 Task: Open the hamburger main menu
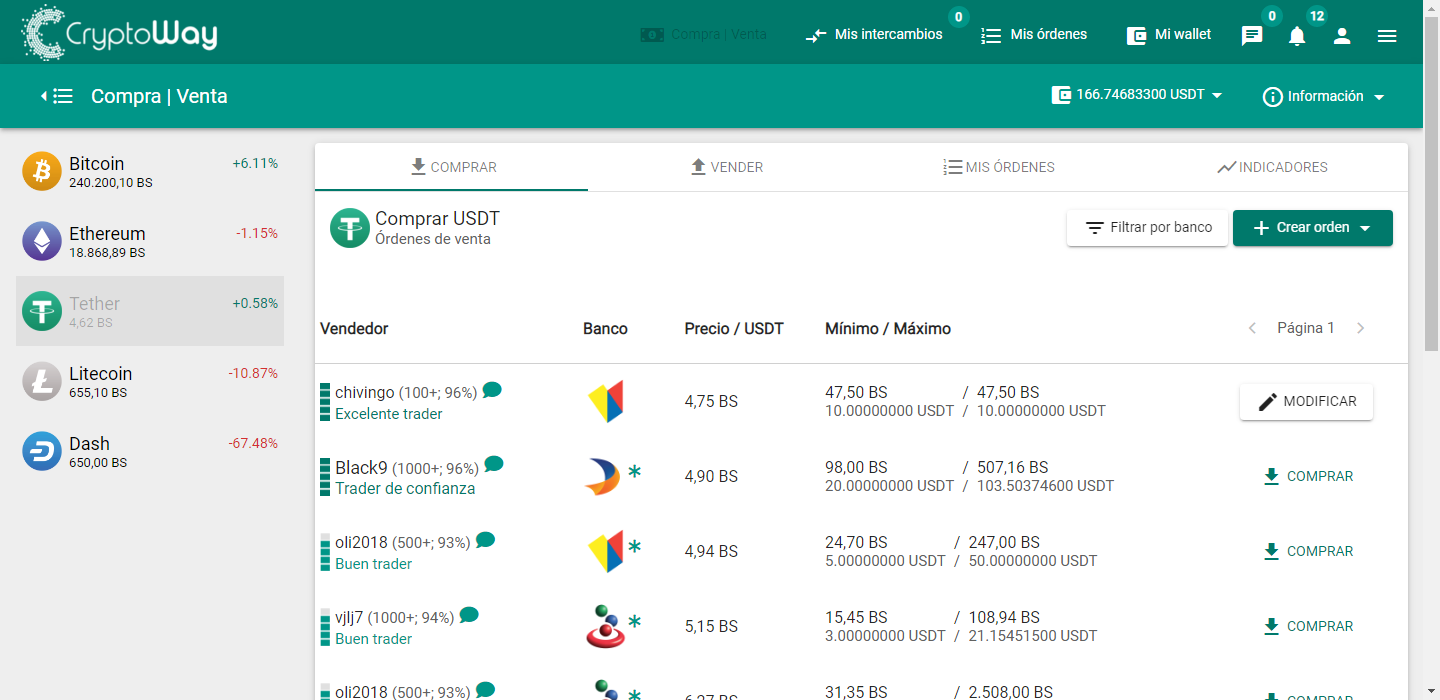click(1387, 36)
